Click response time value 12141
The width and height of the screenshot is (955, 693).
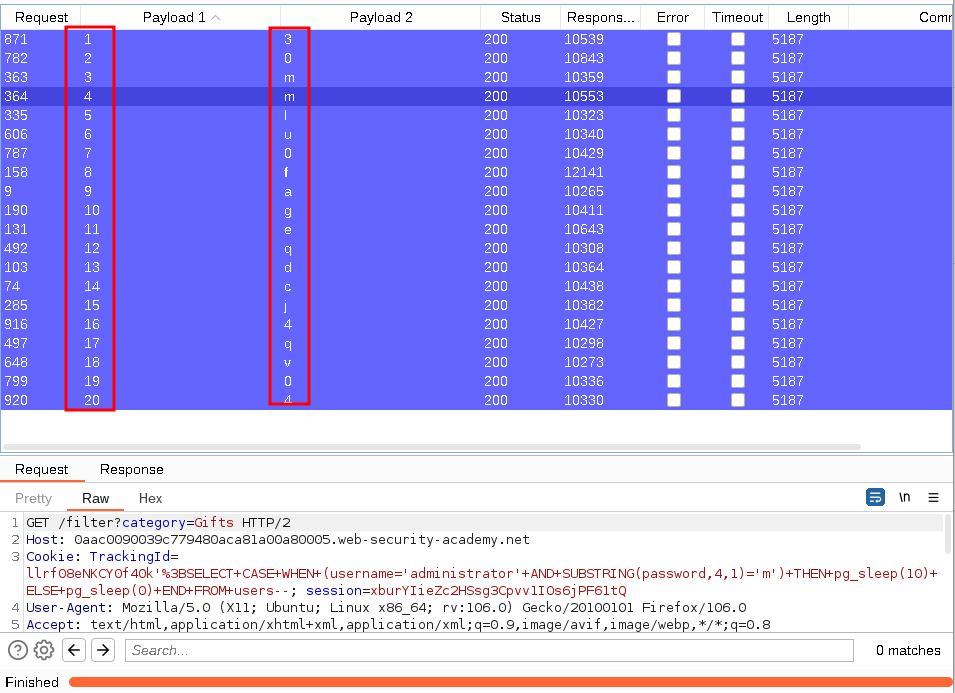583,172
